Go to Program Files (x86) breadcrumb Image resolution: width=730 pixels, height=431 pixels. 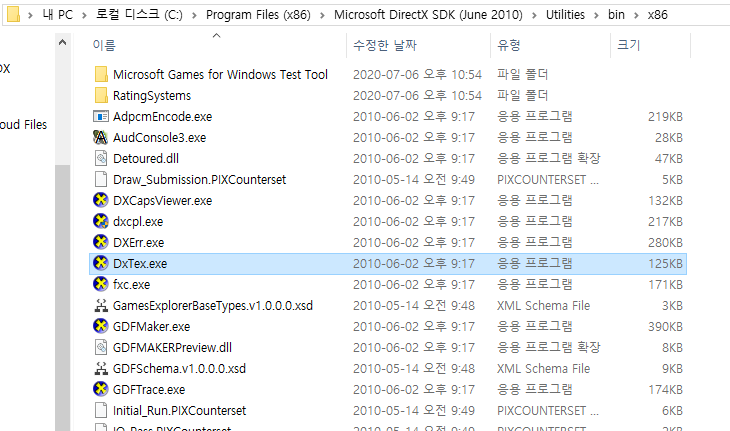(x=258, y=15)
